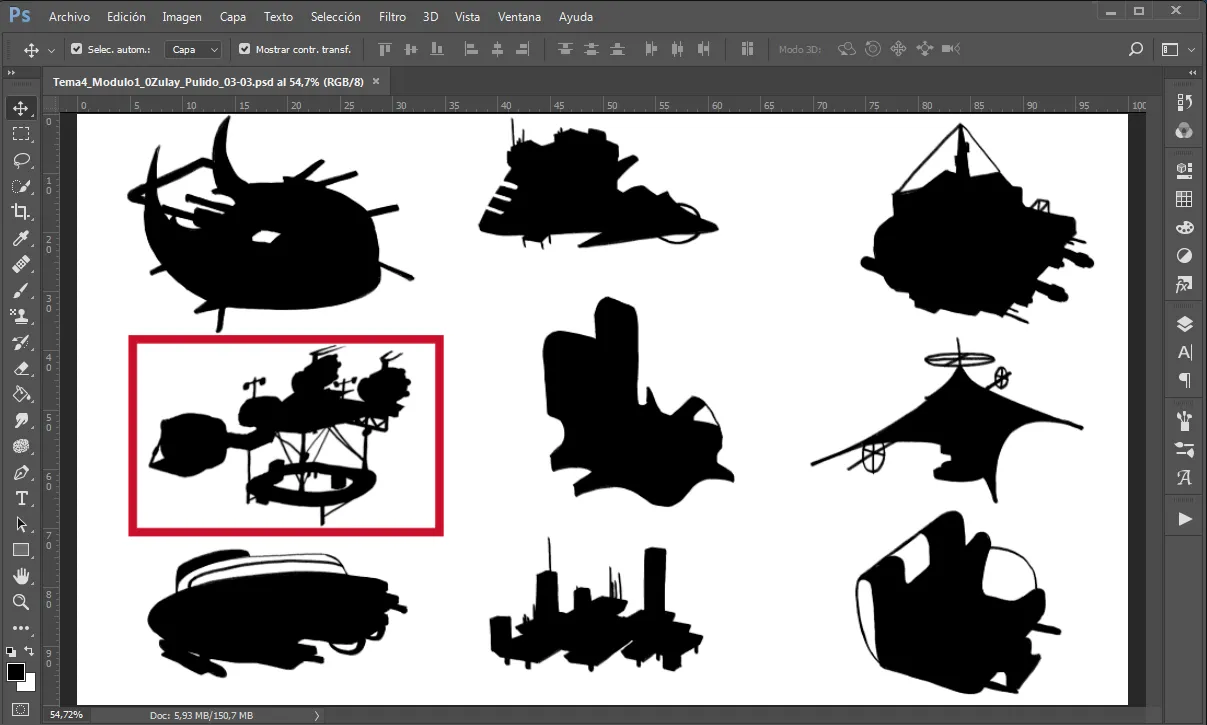Toggle the Mostrar contr. transf. checkbox
The height and width of the screenshot is (725, 1207).
(x=245, y=49)
